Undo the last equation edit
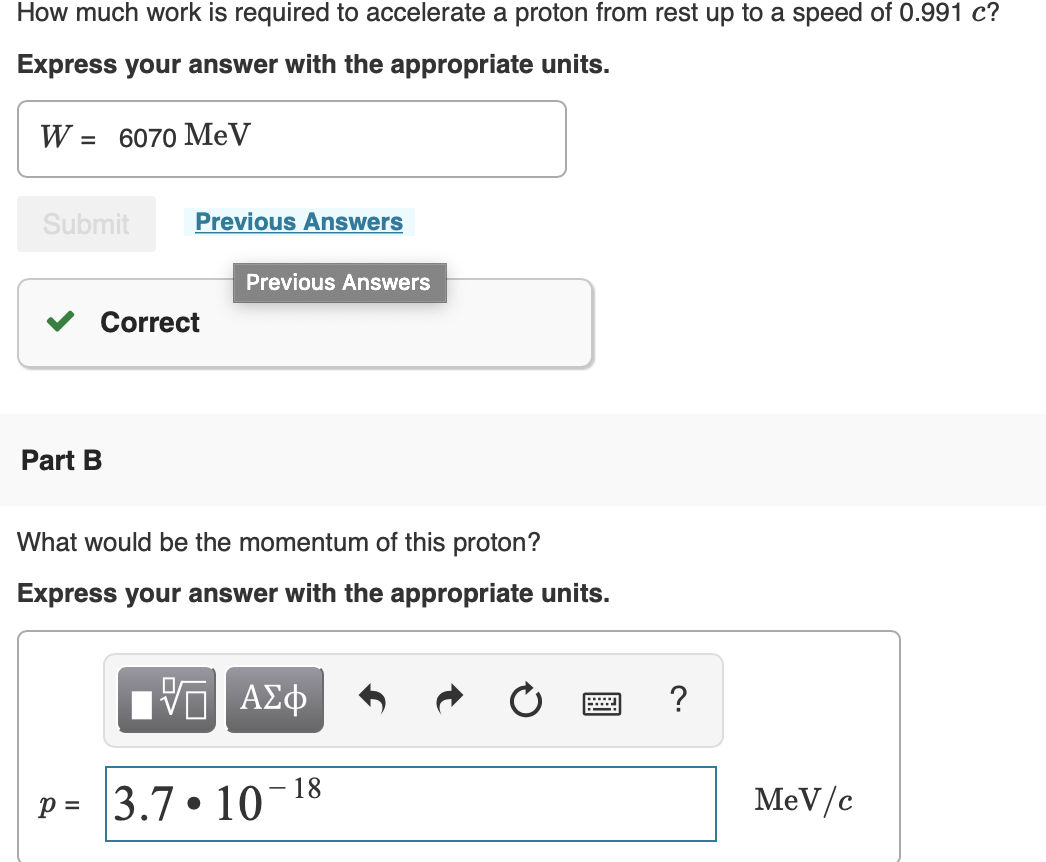 pyautogui.click(x=372, y=700)
